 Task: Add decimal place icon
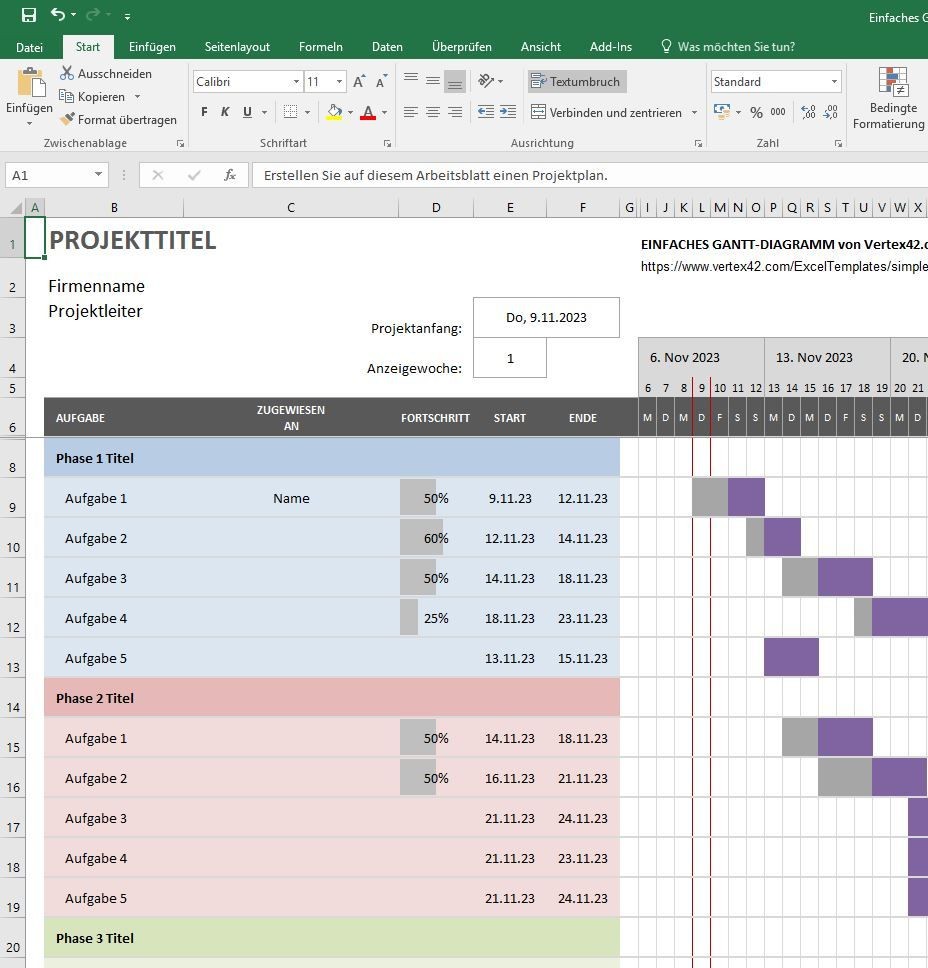pyautogui.click(x=808, y=112)
